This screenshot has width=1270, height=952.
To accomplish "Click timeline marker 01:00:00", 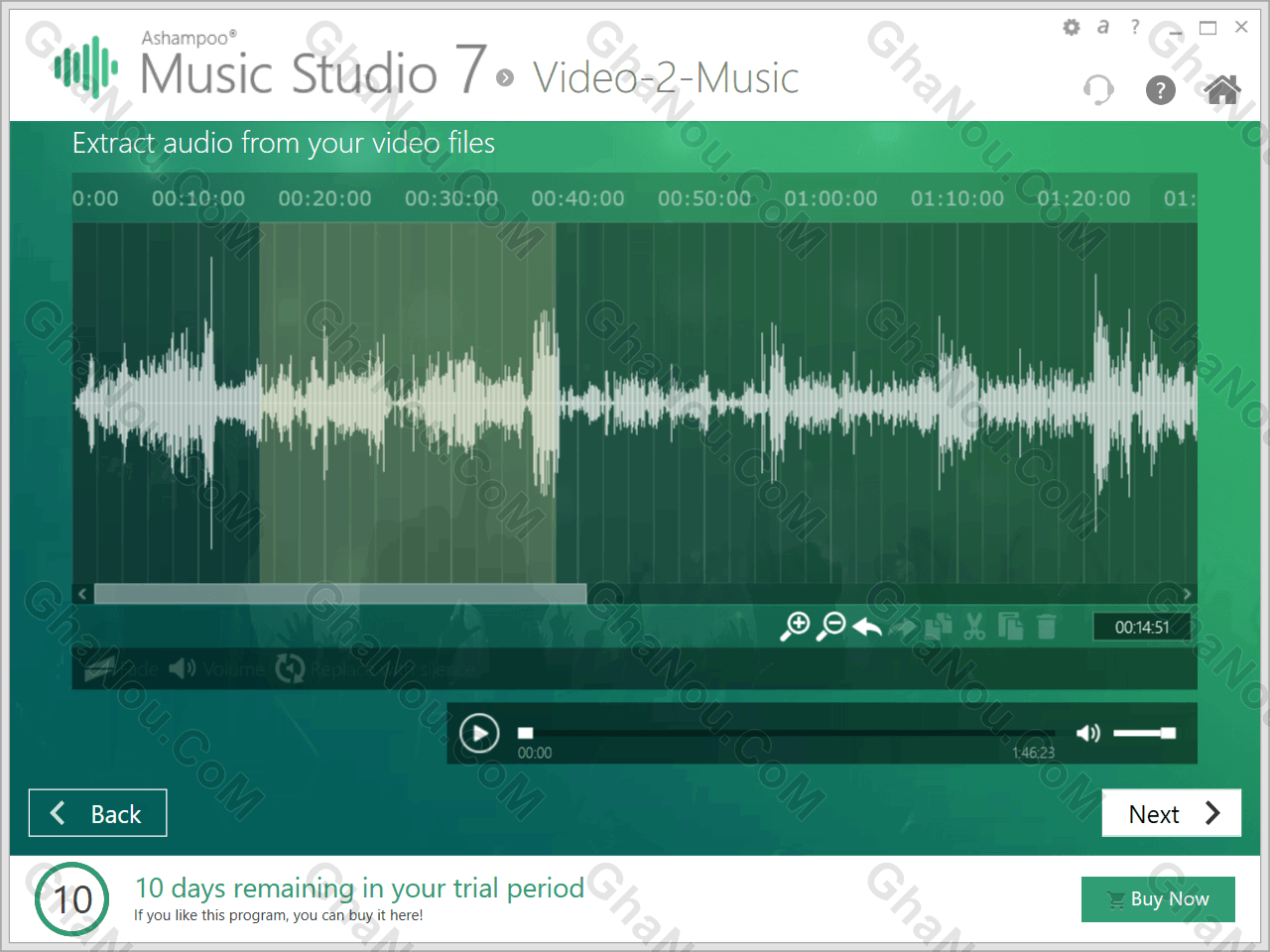I will click(x=830, y=198).
